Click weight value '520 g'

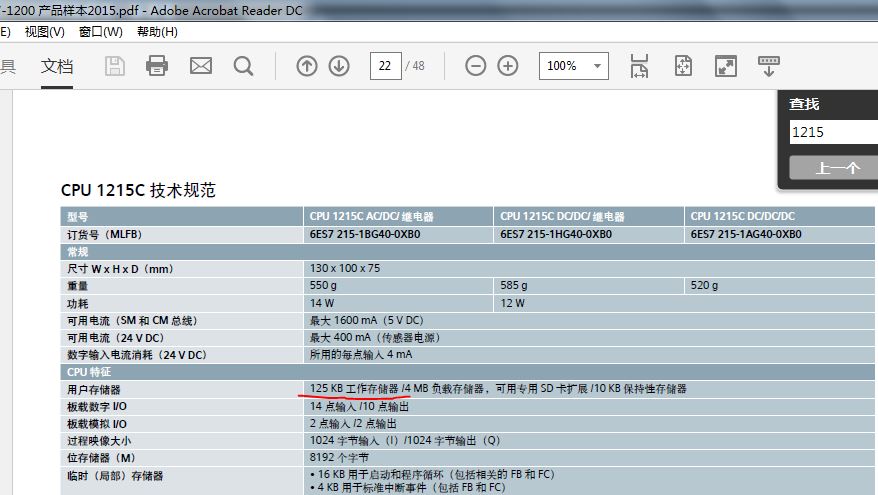tap(704, 286)
